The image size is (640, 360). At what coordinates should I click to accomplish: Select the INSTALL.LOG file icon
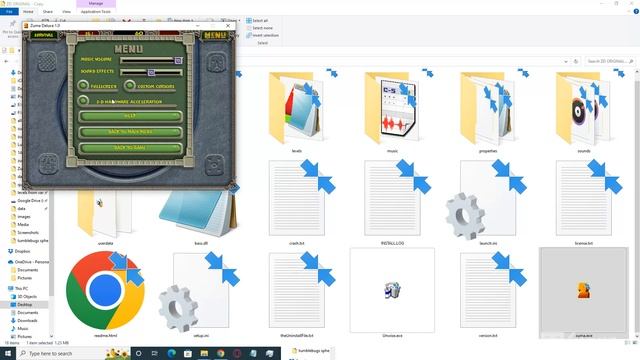pos(392,198)
